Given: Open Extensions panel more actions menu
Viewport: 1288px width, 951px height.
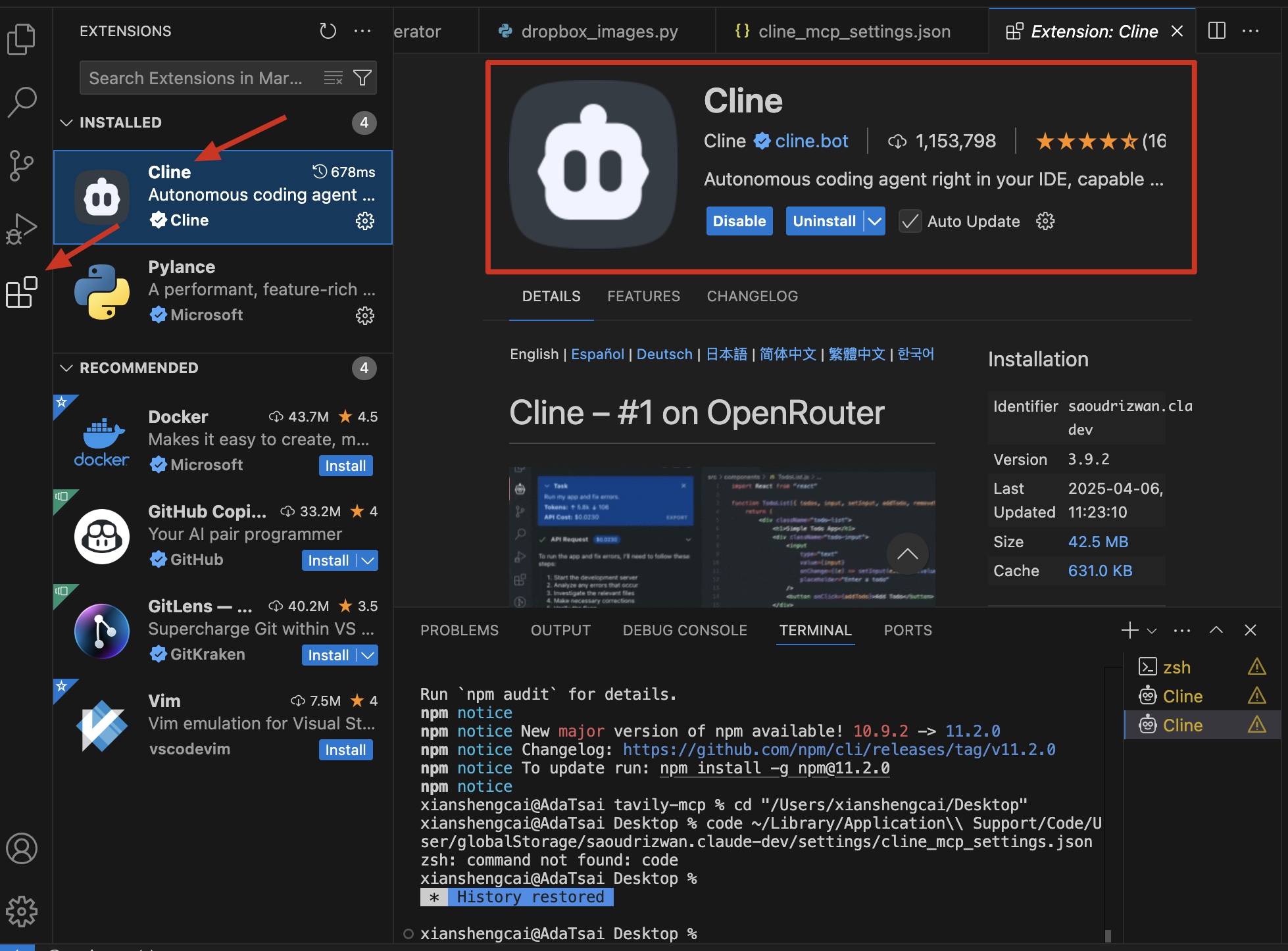Looking at the screenshot, I should tap(362, 31).
